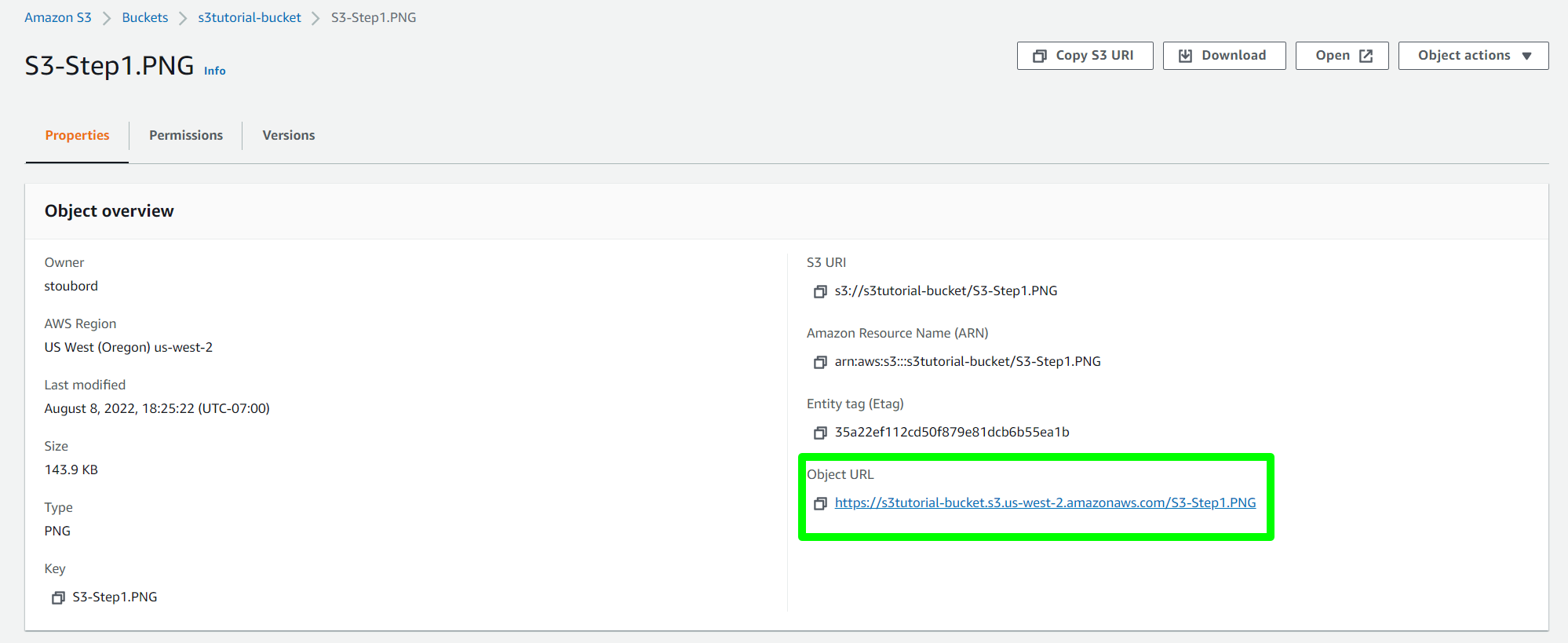Select the s3://s3tutorial-bucket/S3-Step1.PNG text
This screenshot has width=1568, height=643.
[946, 290]
